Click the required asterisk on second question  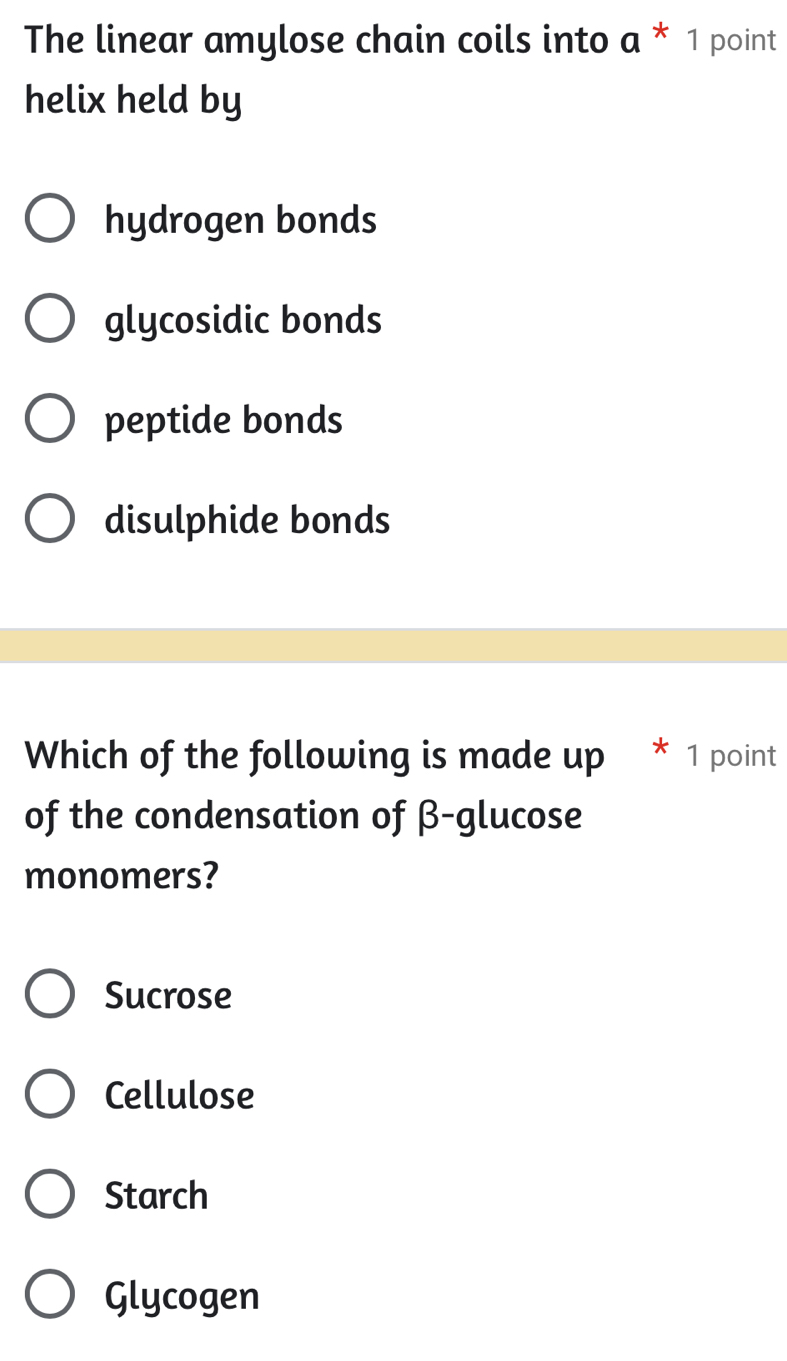tap(660, 755)
